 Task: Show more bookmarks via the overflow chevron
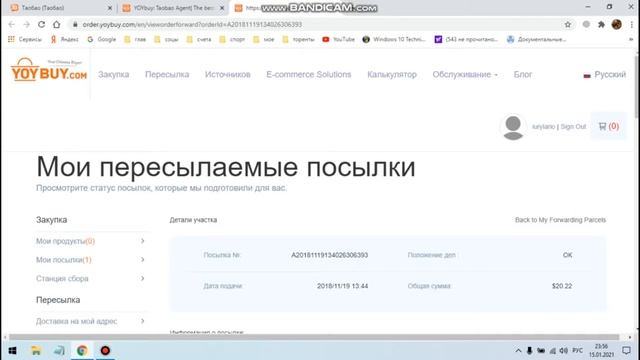(632, 39)
